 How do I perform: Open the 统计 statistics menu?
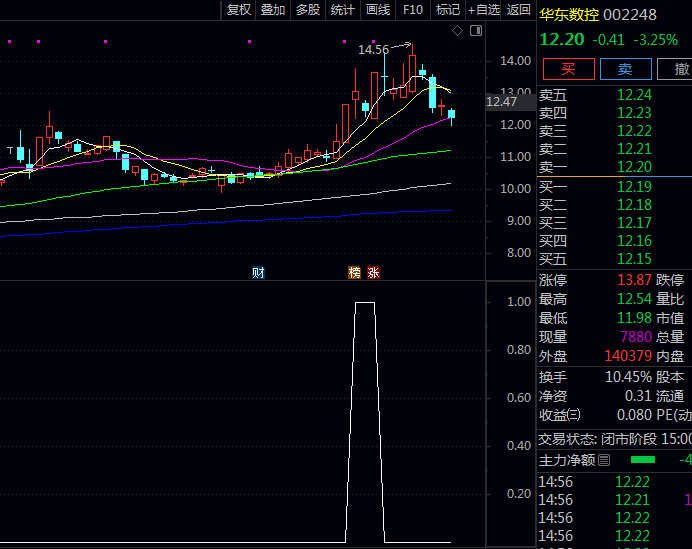pos(343,10)
